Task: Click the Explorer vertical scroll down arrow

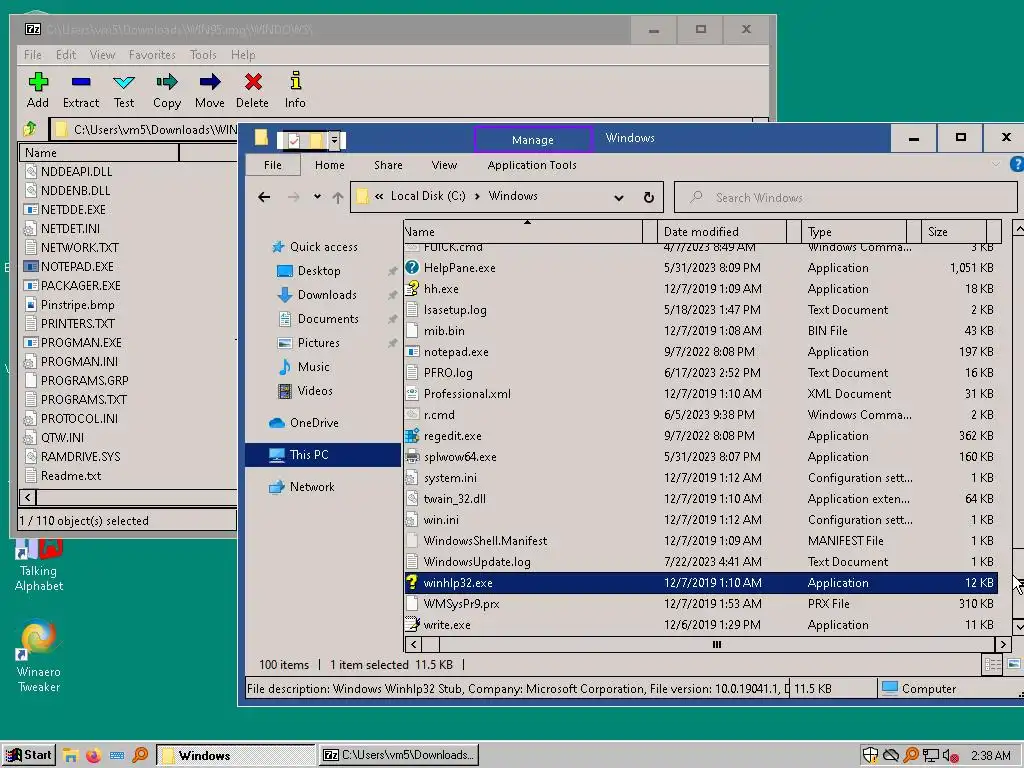Action: pos(1018,627)
